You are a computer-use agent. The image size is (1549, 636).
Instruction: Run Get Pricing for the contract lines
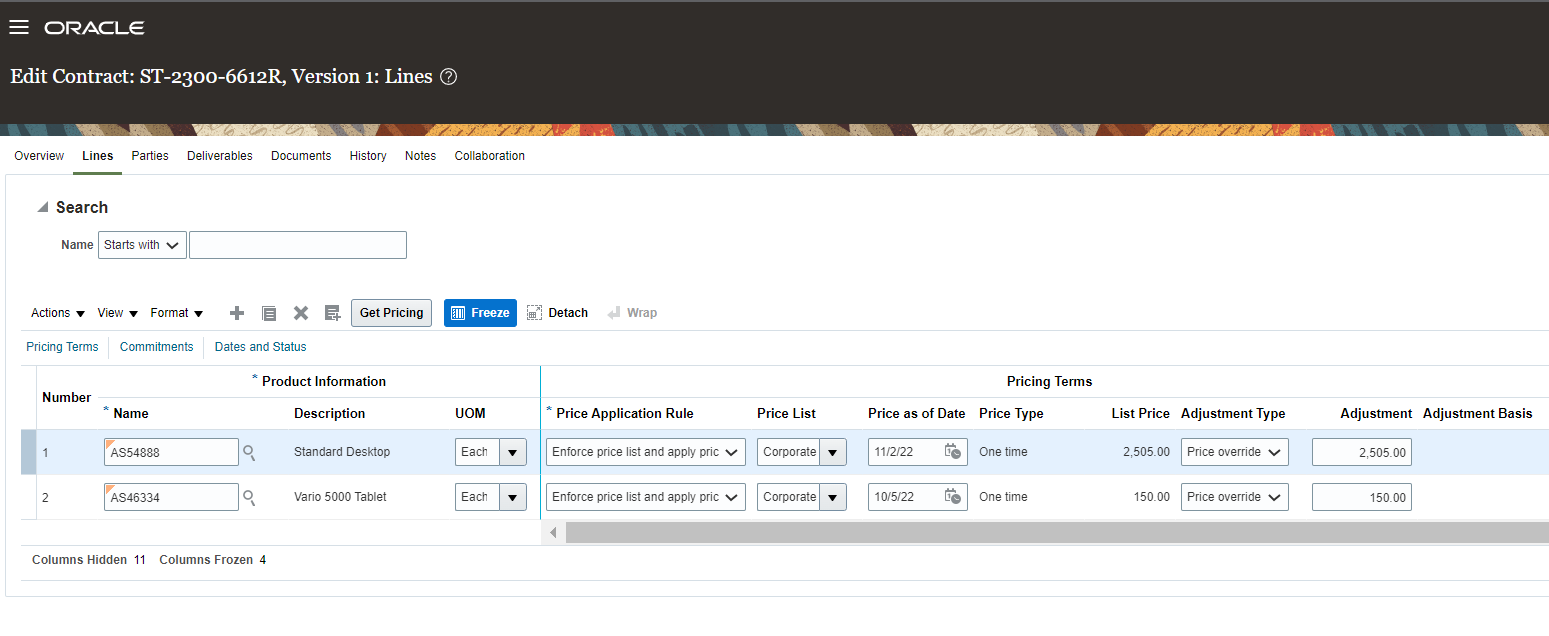pos(390,312)
